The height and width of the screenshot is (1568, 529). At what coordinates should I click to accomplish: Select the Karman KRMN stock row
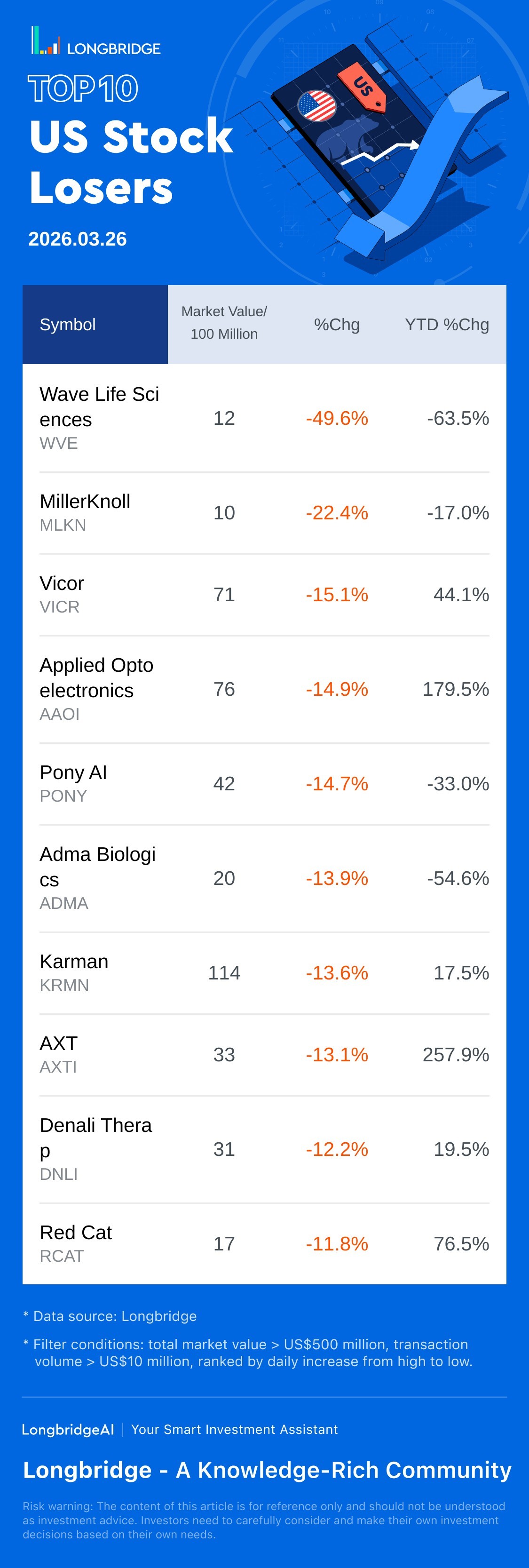[74, 972]
